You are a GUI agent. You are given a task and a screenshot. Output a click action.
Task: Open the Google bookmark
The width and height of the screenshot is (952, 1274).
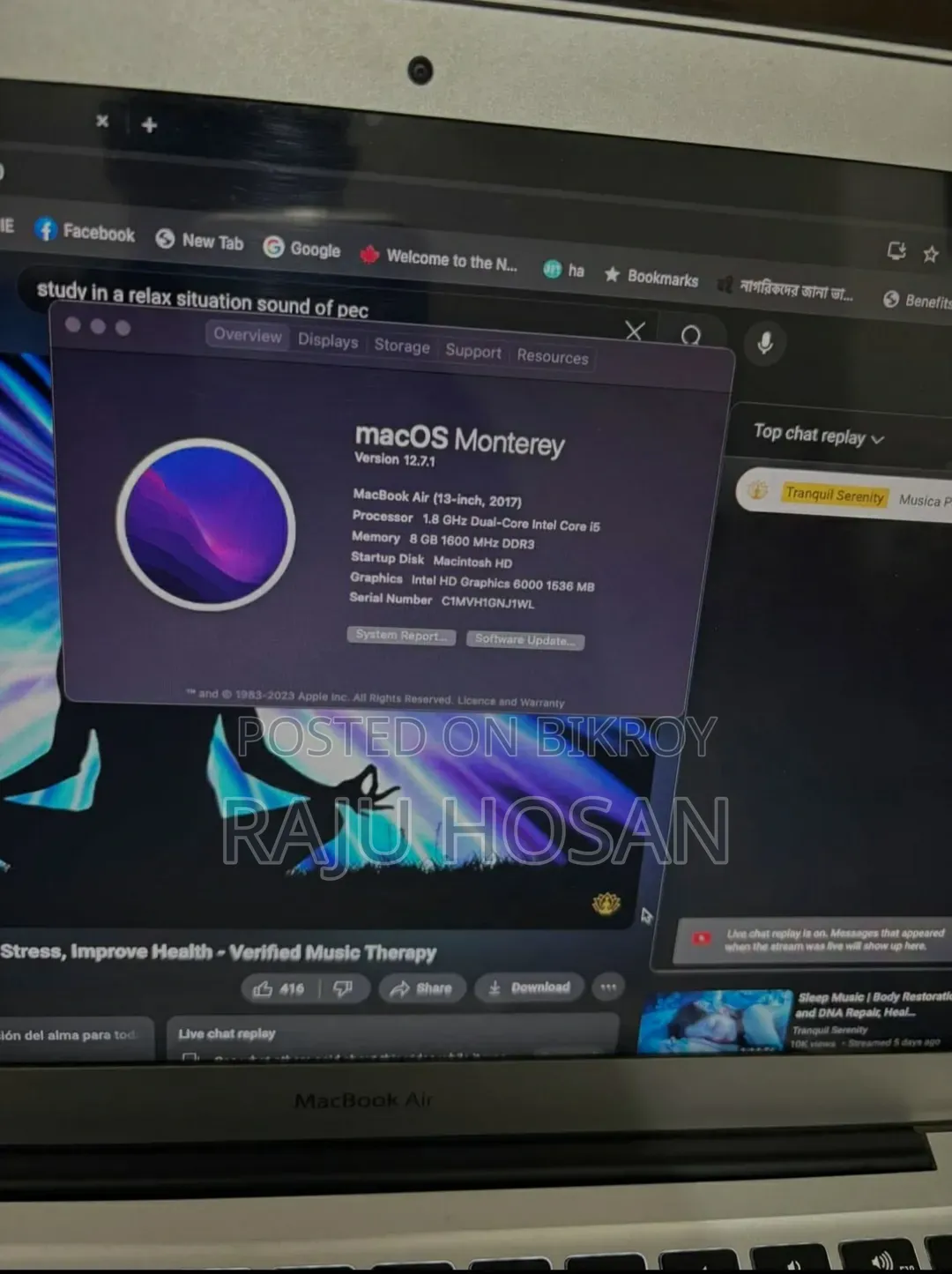[x=301, y=249]
